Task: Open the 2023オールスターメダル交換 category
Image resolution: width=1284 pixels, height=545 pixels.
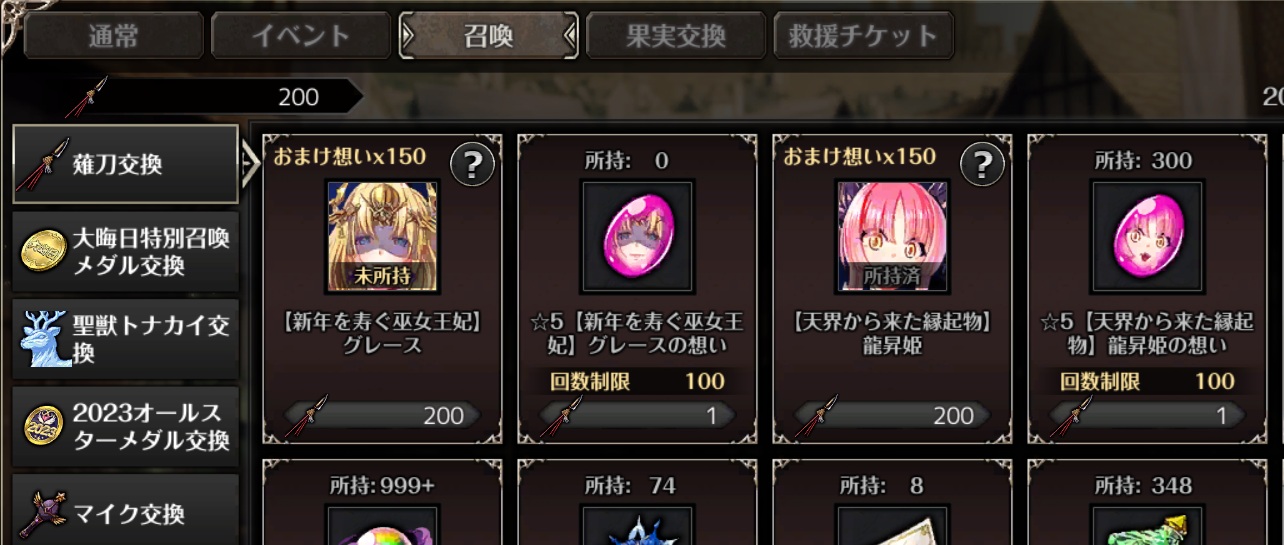Action: point(126,426)
